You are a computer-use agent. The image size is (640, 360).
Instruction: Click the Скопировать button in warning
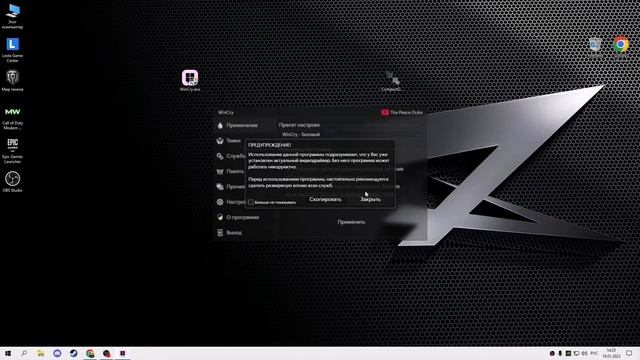(x=325, y=200)
